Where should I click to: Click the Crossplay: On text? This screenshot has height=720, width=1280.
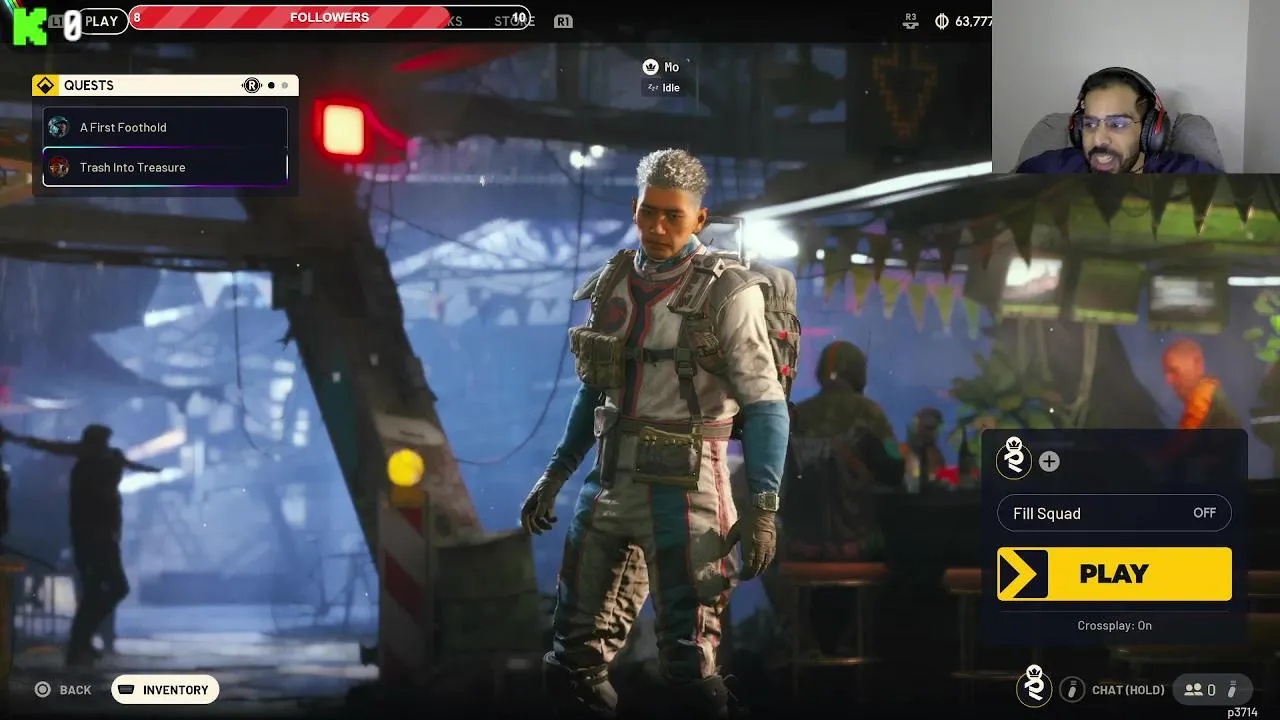[x=1114, y=625]
